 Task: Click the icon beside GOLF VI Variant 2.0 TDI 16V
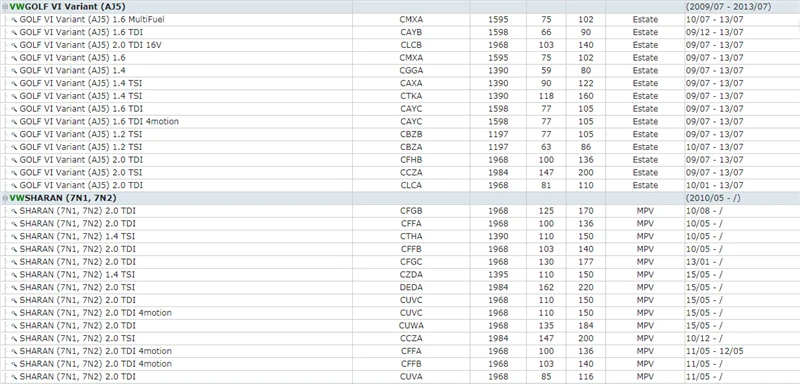pyautogui.click(x=14, y=45)
